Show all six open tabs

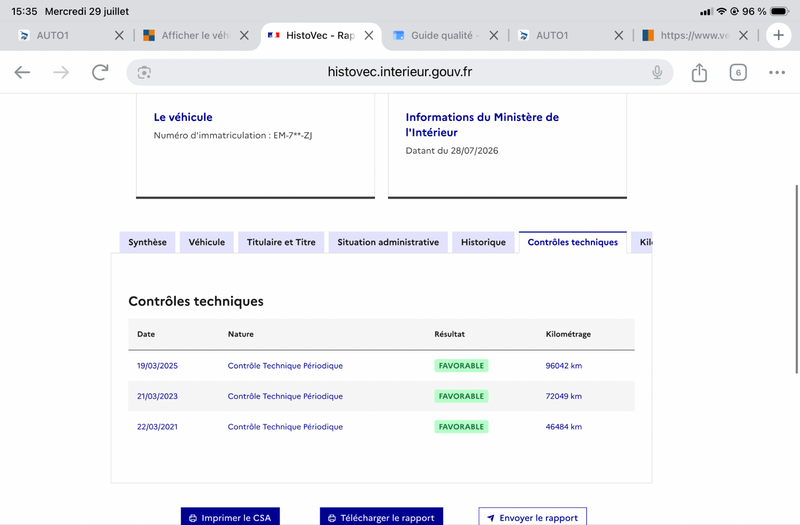[738, 72]
